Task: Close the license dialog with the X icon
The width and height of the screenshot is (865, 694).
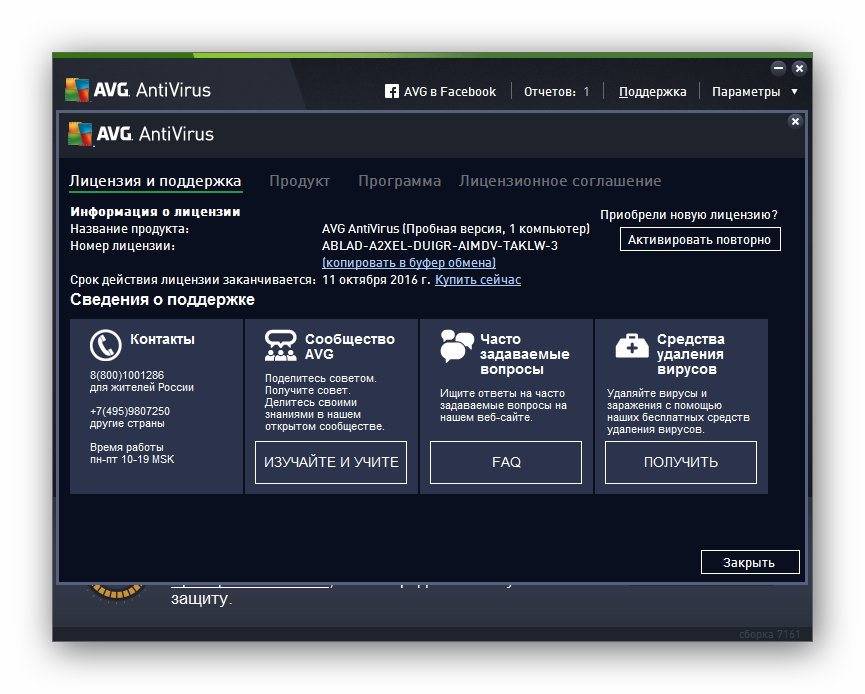Action: coord(795,121)
